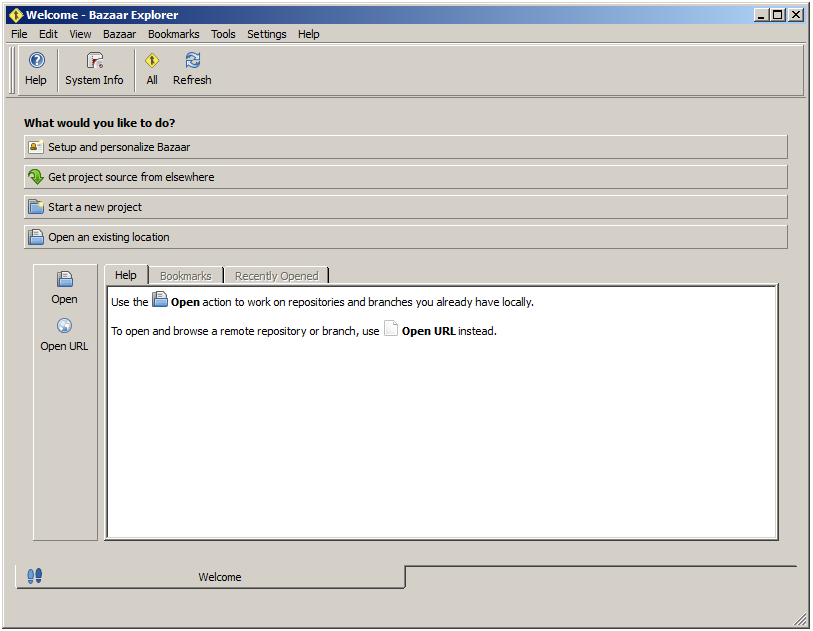Open the Bookmarks menu

(x=174, y=34)
